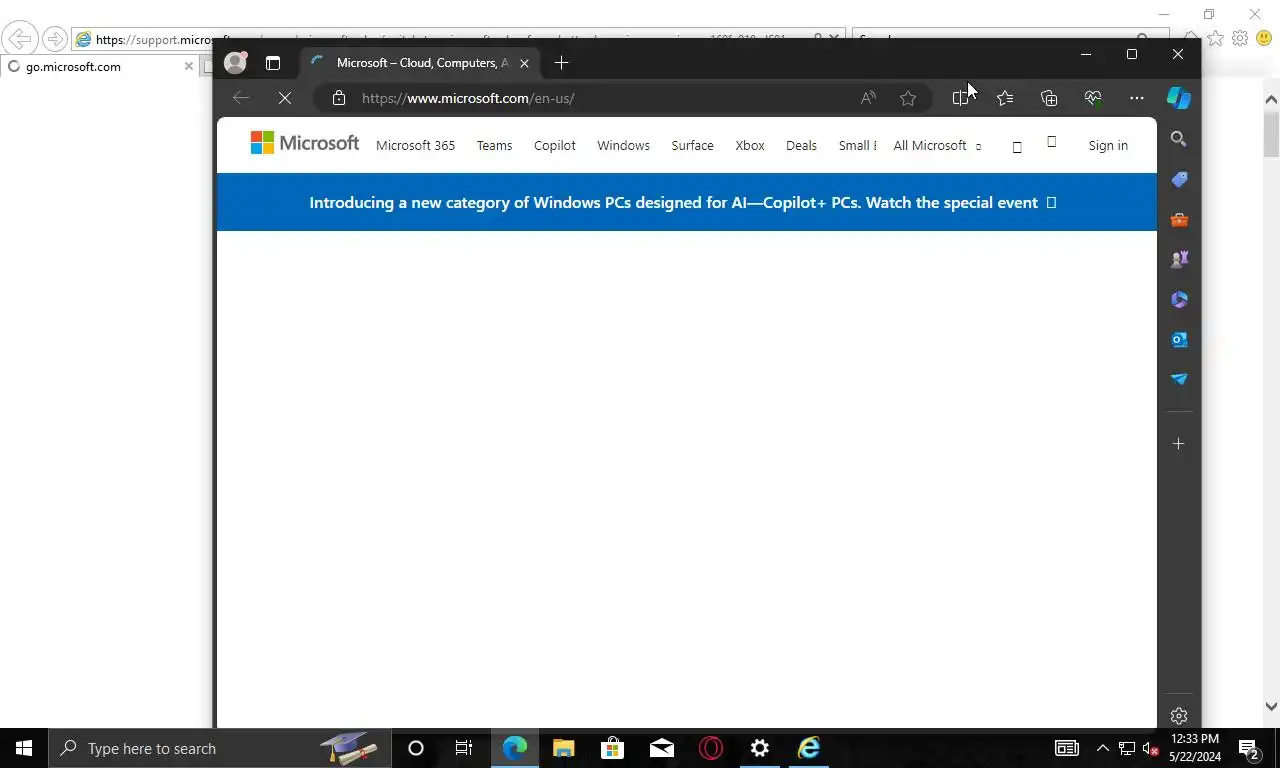Open Internet Explorer tools gear
The width and height of the screenshot is (1280, 768).
[x=1240, y=38]
